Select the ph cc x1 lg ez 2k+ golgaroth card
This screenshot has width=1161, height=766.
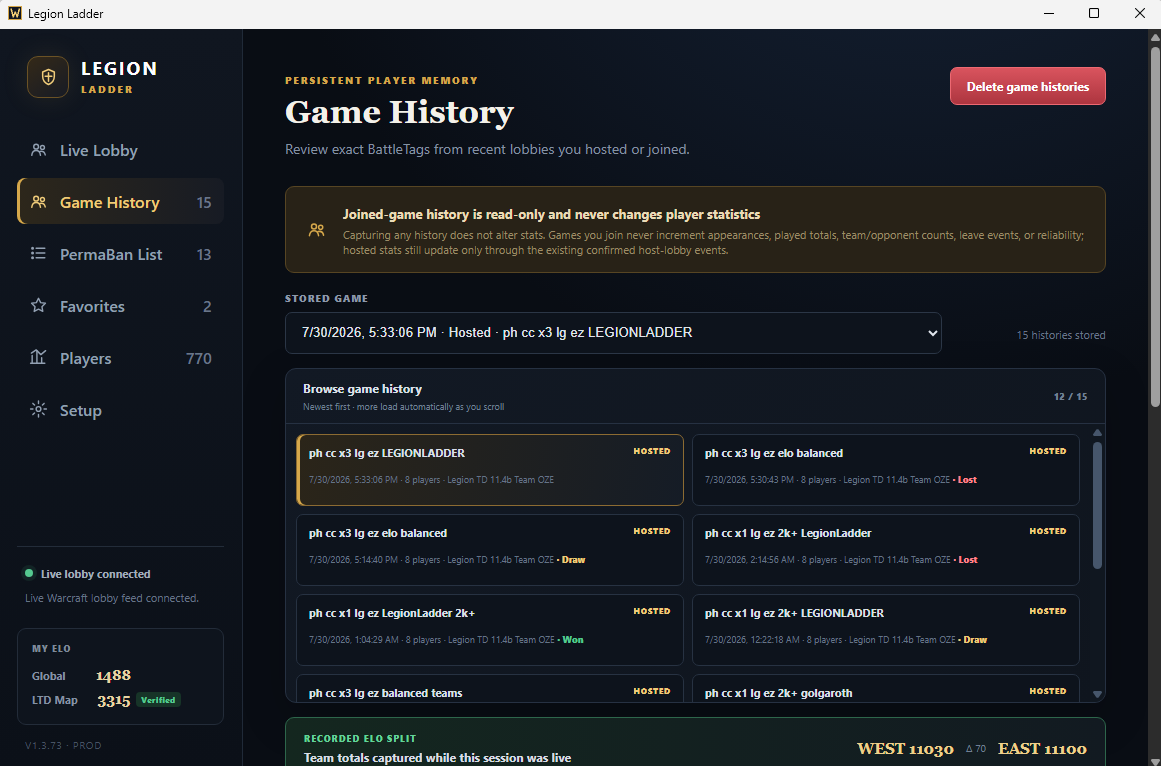pyautogui.click(x=886, y=688)
